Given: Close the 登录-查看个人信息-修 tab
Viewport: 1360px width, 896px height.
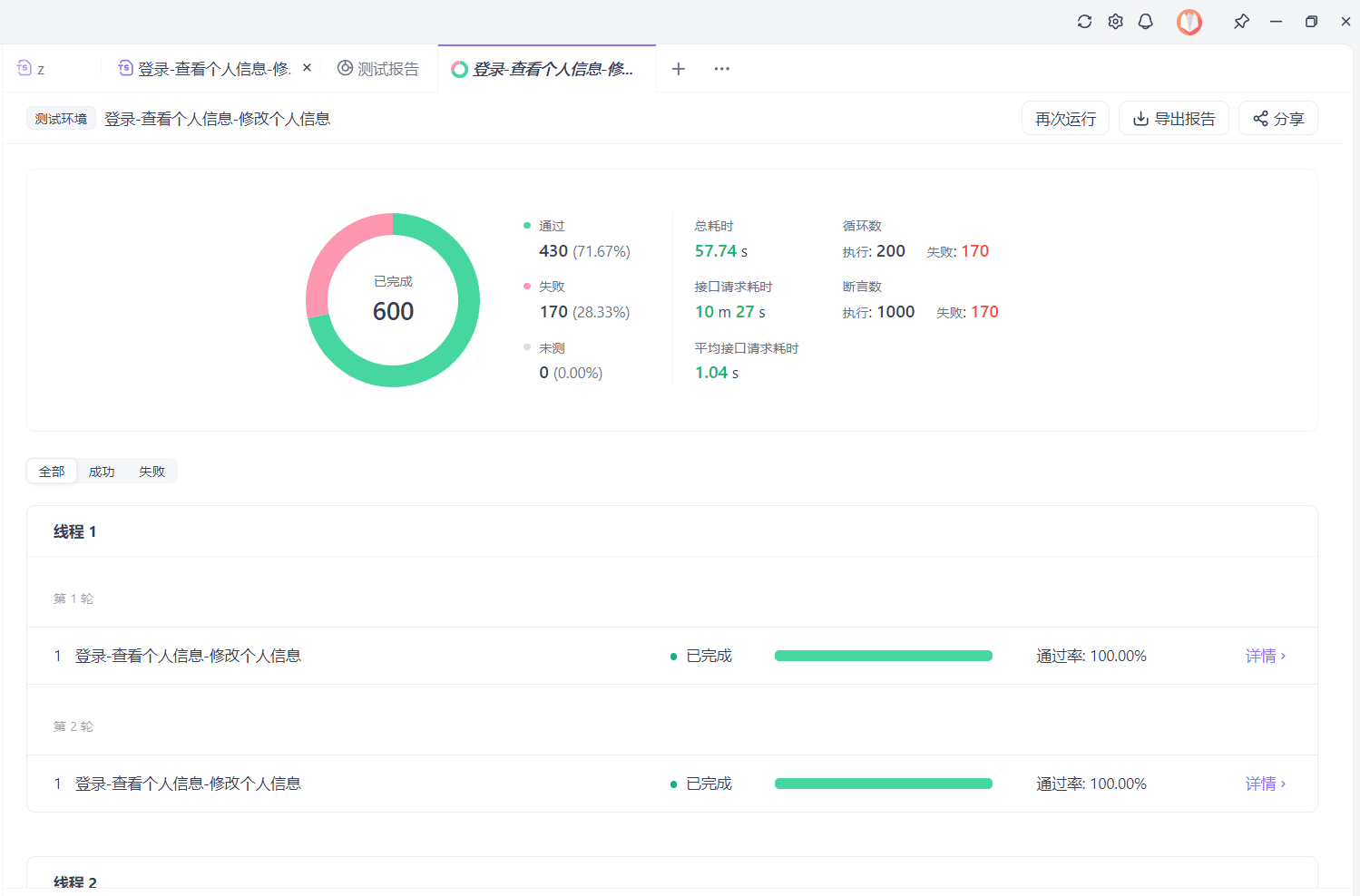Looking at the screenshot, I should click(307, 68).
